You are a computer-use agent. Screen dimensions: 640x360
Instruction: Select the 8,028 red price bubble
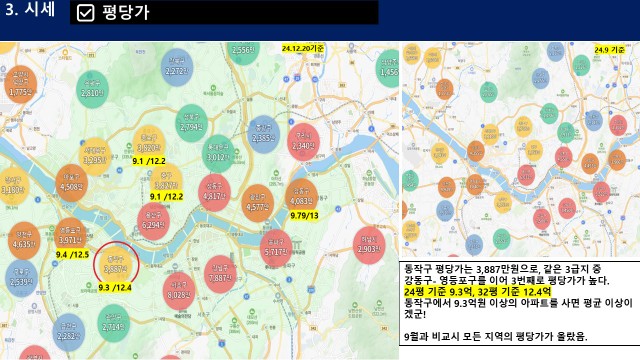point(178,291)
